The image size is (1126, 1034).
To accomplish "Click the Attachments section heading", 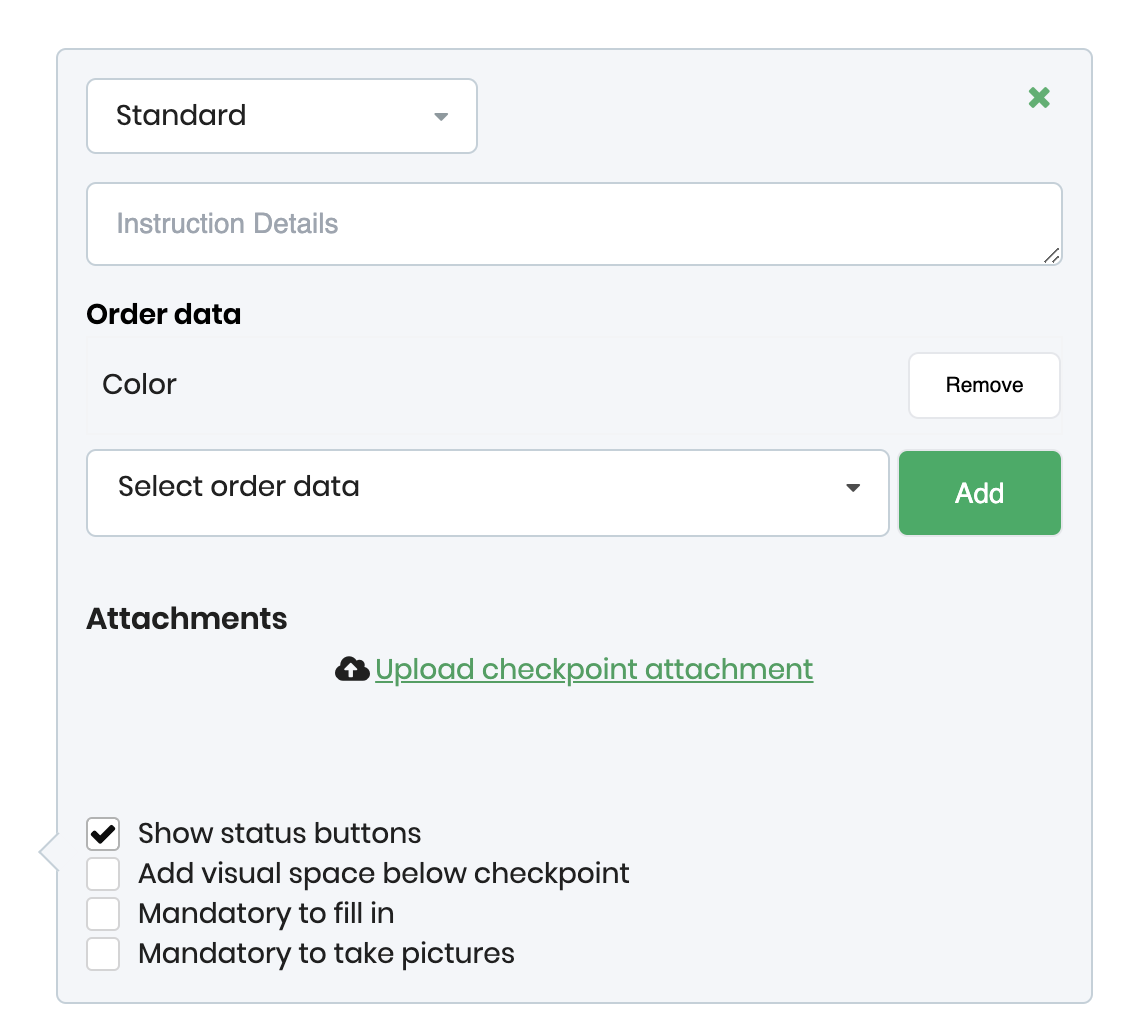I will pos(187,619).
